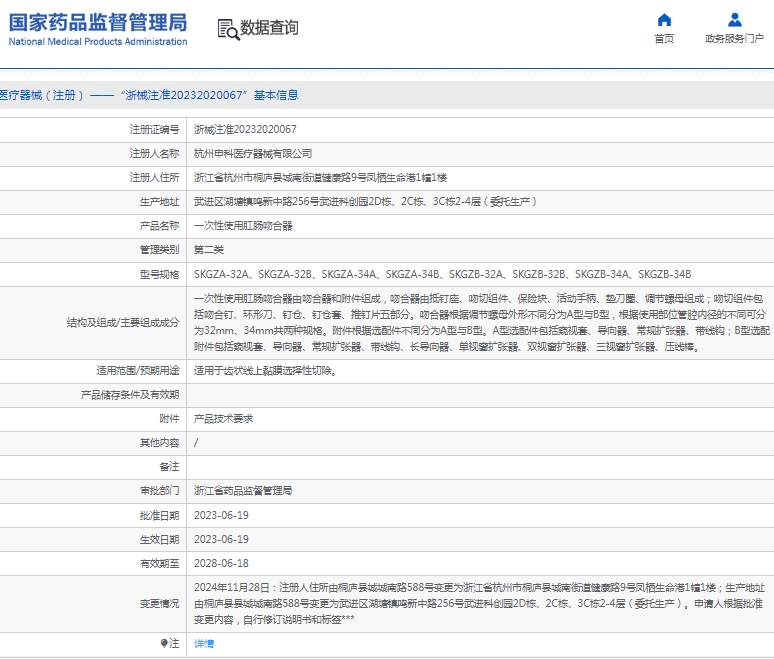
Task: Click the 注册人名称 label
Action: 155,154
